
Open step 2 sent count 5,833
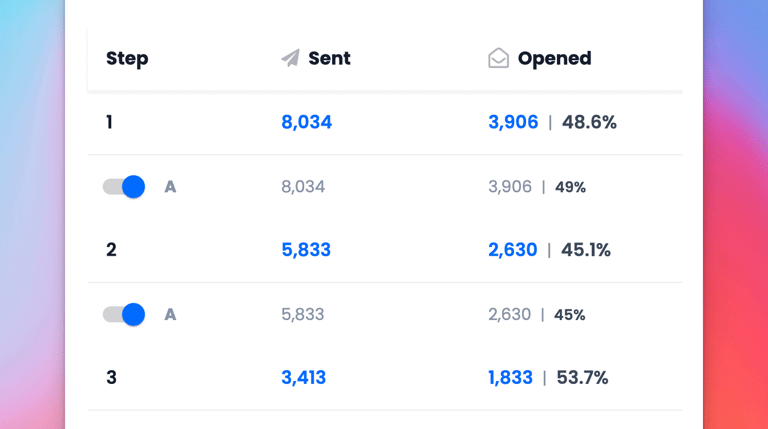tap(306, 250)
